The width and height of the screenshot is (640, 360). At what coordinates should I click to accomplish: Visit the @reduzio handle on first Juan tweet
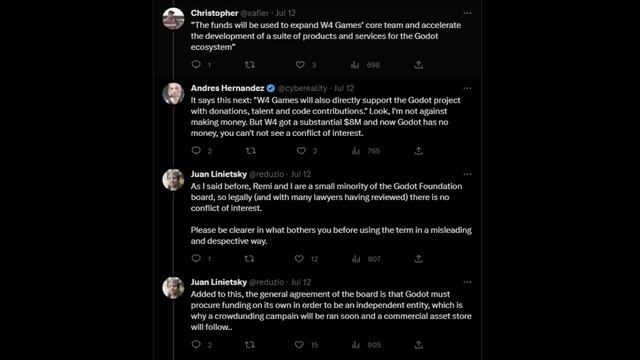pyautogui.click(x=267, y=174)
